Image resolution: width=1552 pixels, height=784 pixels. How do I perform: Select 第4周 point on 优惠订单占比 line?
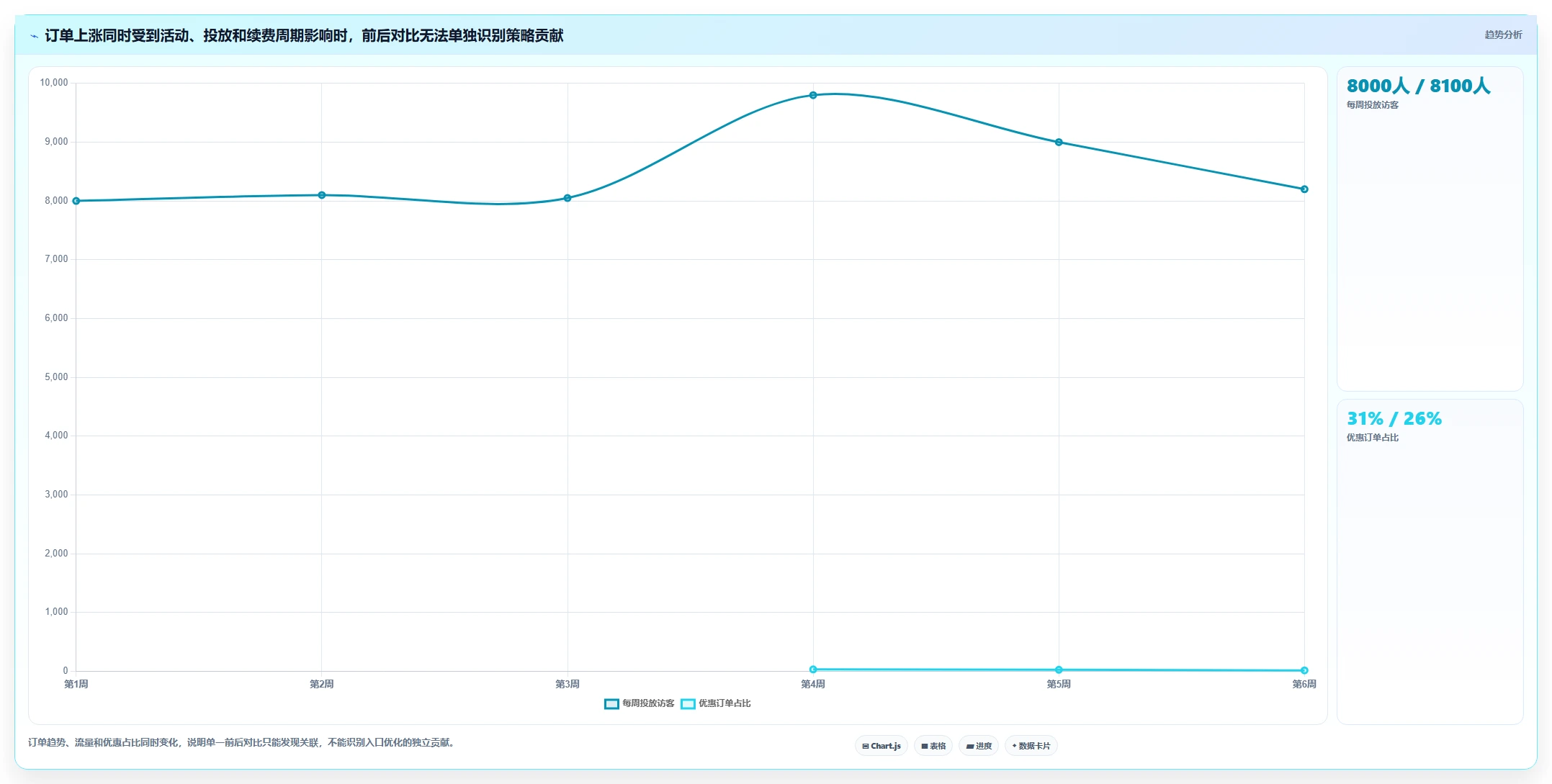click(813, 670)
